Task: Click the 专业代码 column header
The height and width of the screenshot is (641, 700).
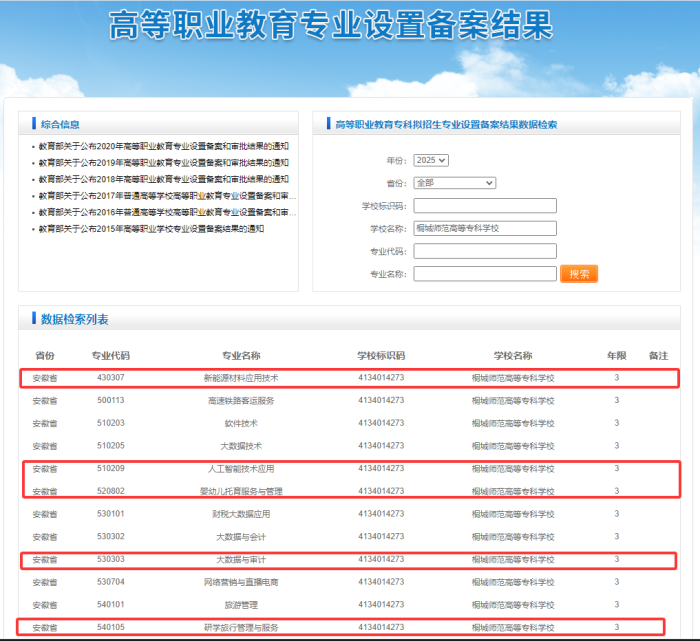Action: coord(110,356)
